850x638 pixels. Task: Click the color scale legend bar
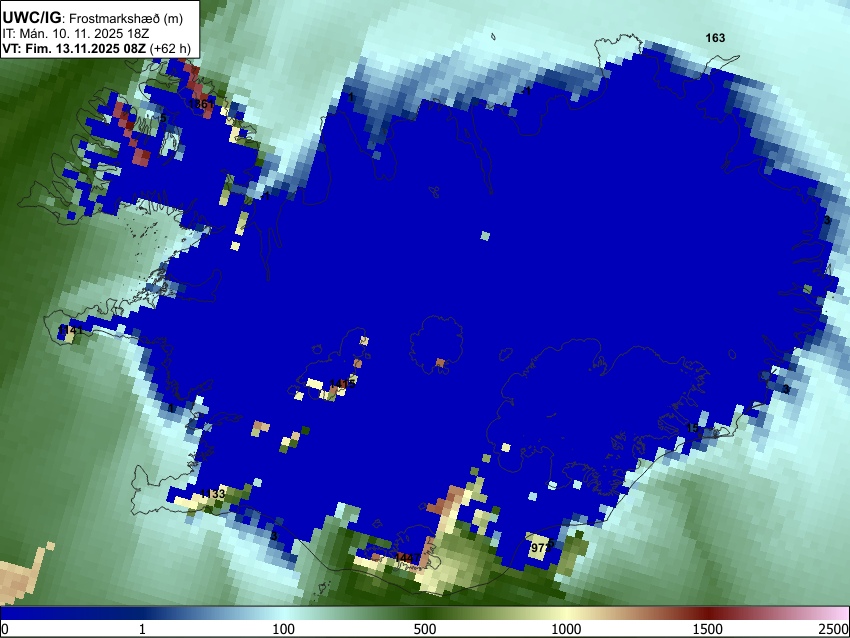click(425, 613)
